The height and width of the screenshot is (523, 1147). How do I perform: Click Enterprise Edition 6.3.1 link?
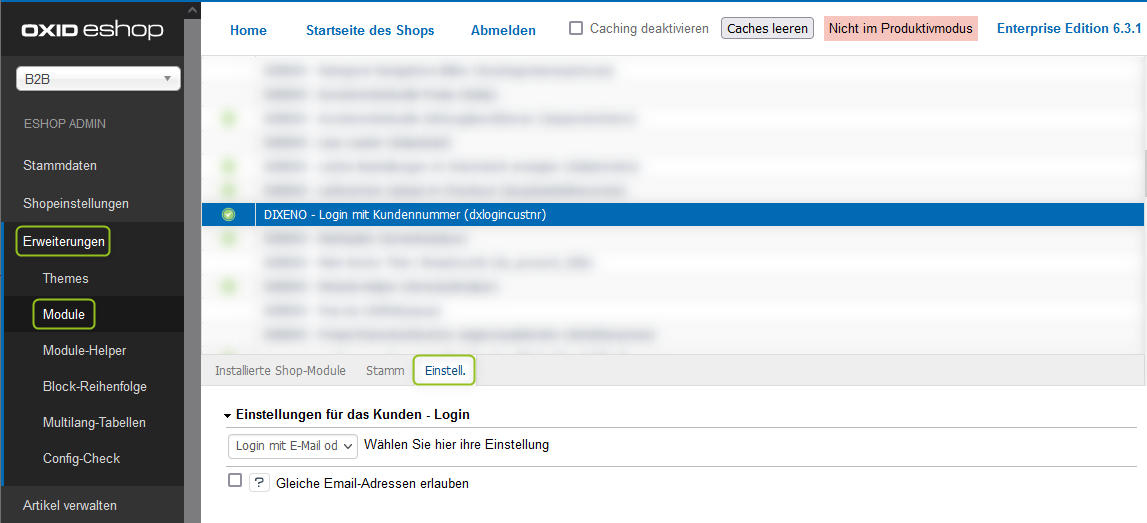click(x=1069, y=29)
